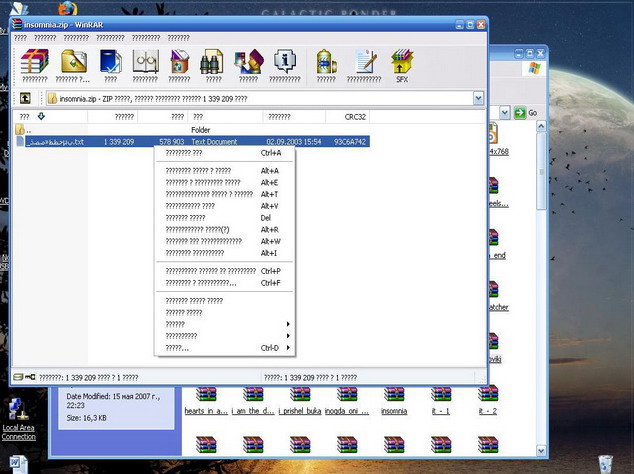Click the Extract To toolbar icon
Viewport: 634px width, 474px height.
point(73,65)
